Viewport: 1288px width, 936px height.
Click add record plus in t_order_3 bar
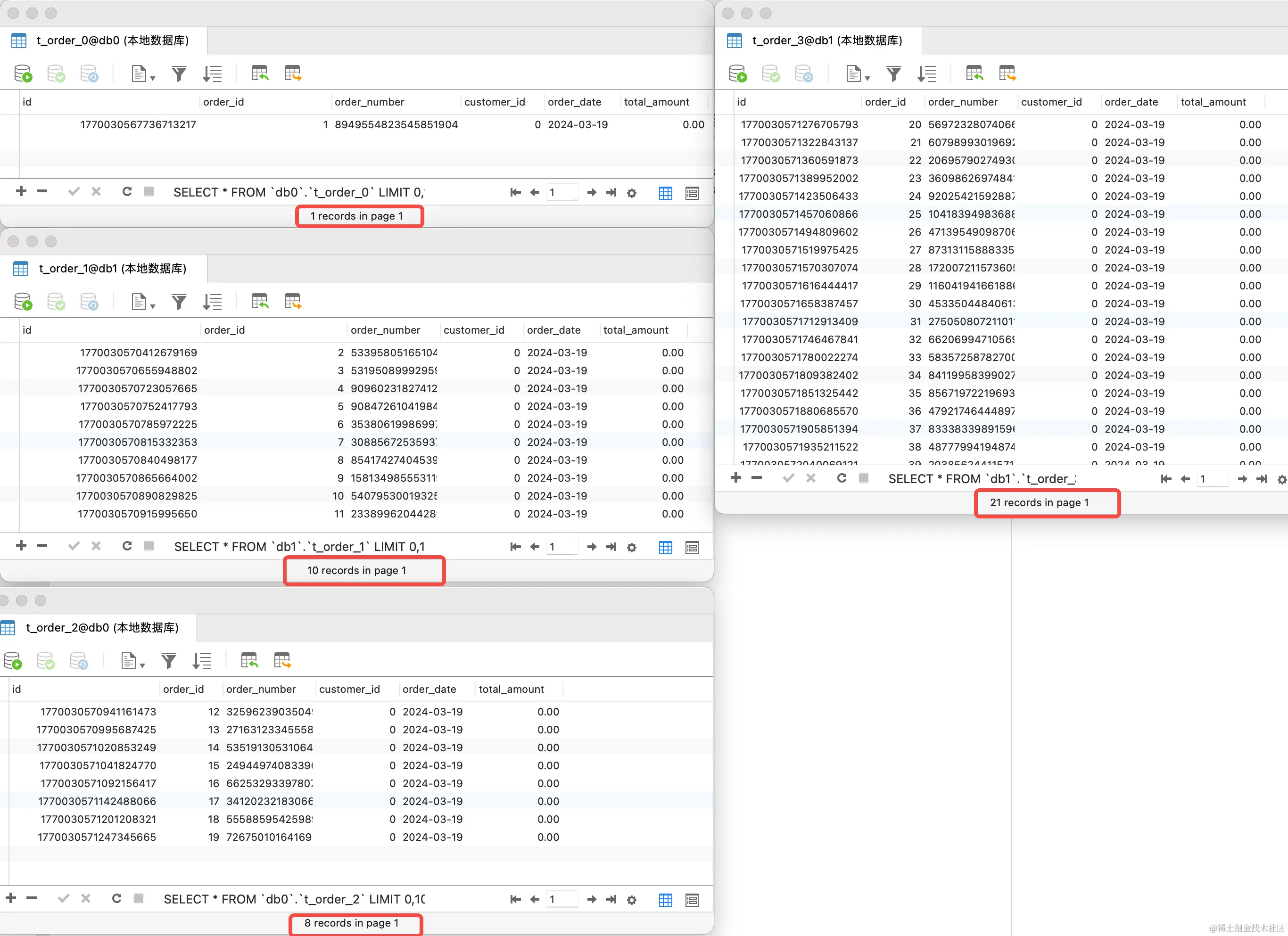coord(735,478)
